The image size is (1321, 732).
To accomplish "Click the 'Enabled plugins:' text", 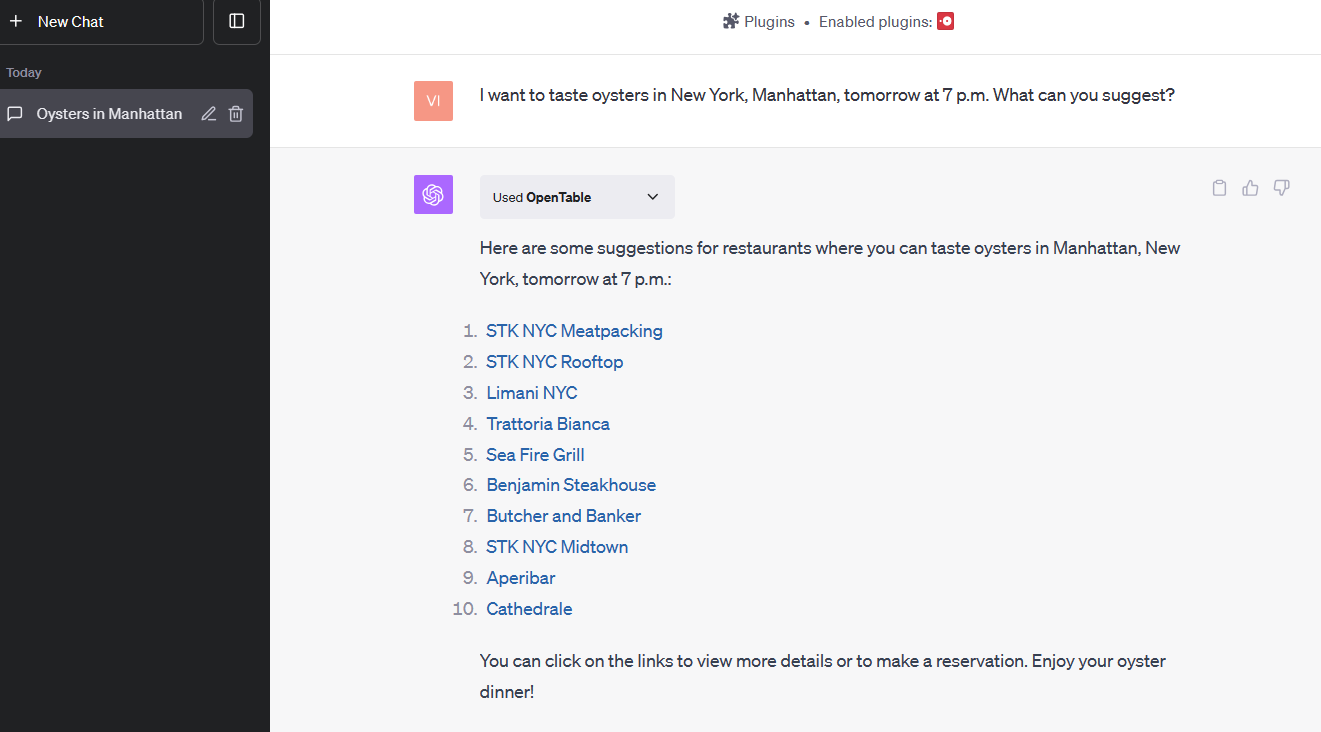I will pos(875,21).
